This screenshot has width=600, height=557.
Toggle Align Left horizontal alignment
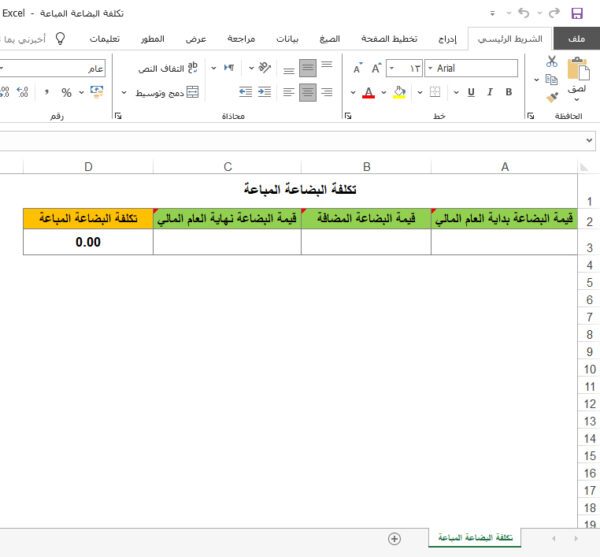click(x=289, y=92)
